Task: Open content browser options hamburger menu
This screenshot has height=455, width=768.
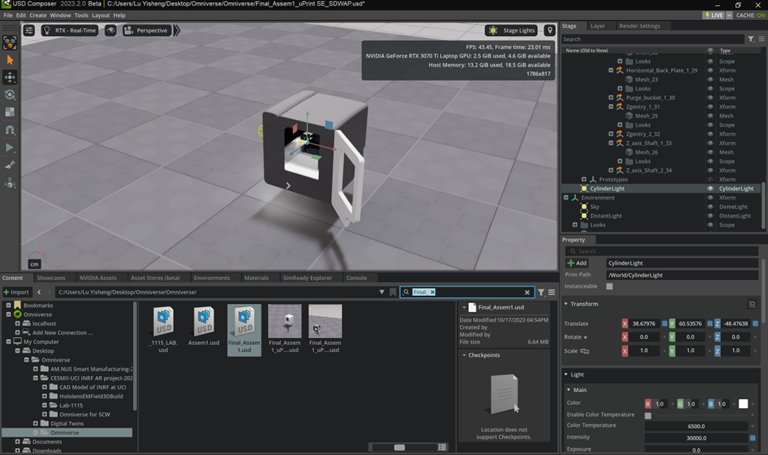Action: [x=552, y=292]
